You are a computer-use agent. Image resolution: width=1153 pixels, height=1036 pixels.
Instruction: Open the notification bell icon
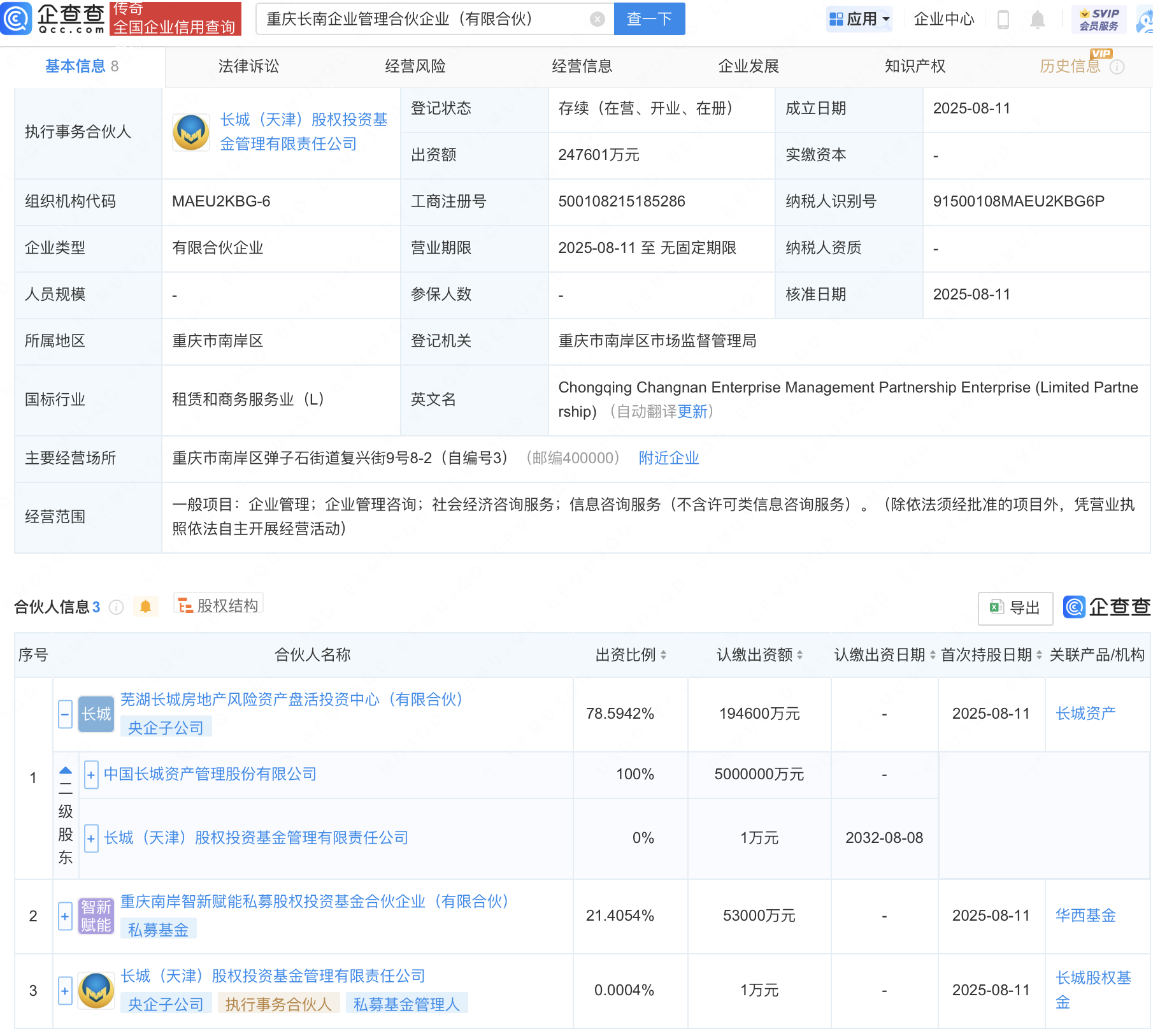(1037, 20)
